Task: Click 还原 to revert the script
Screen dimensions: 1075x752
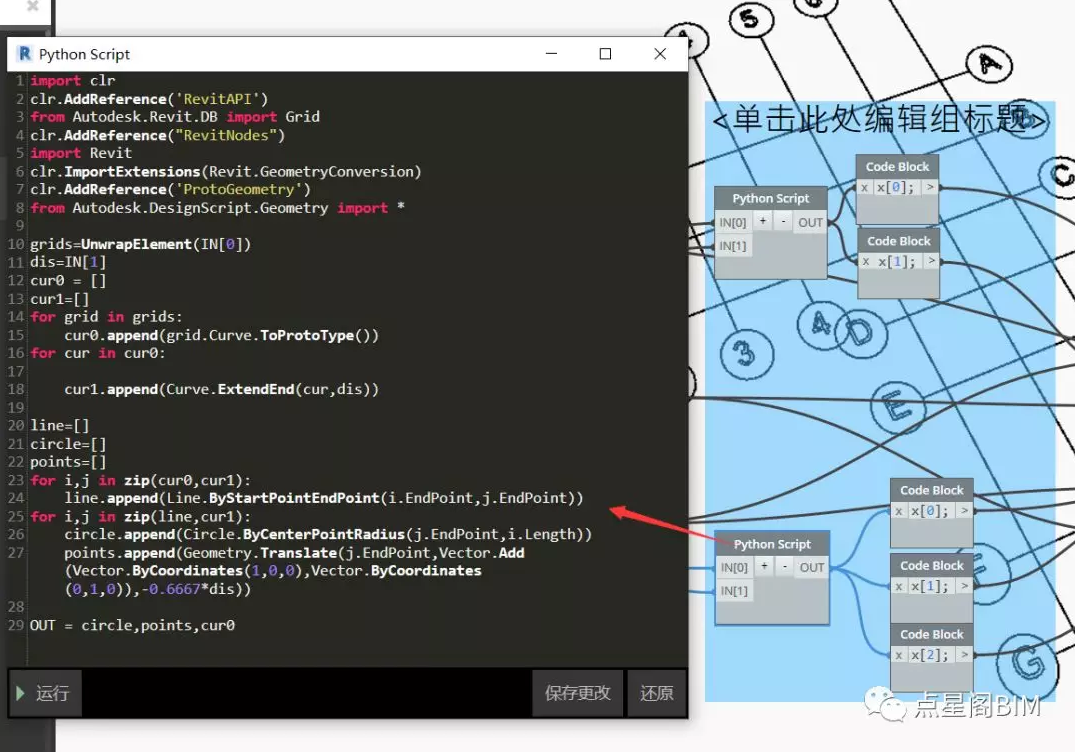Action: pos(656,693)
